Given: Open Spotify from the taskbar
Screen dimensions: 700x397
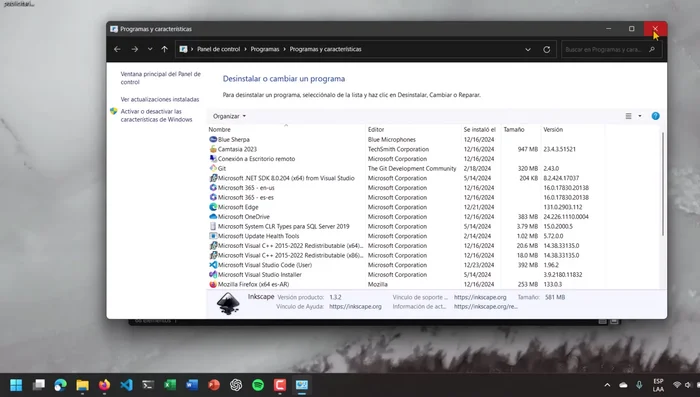Looking at the screenshot, I should 258,385.
